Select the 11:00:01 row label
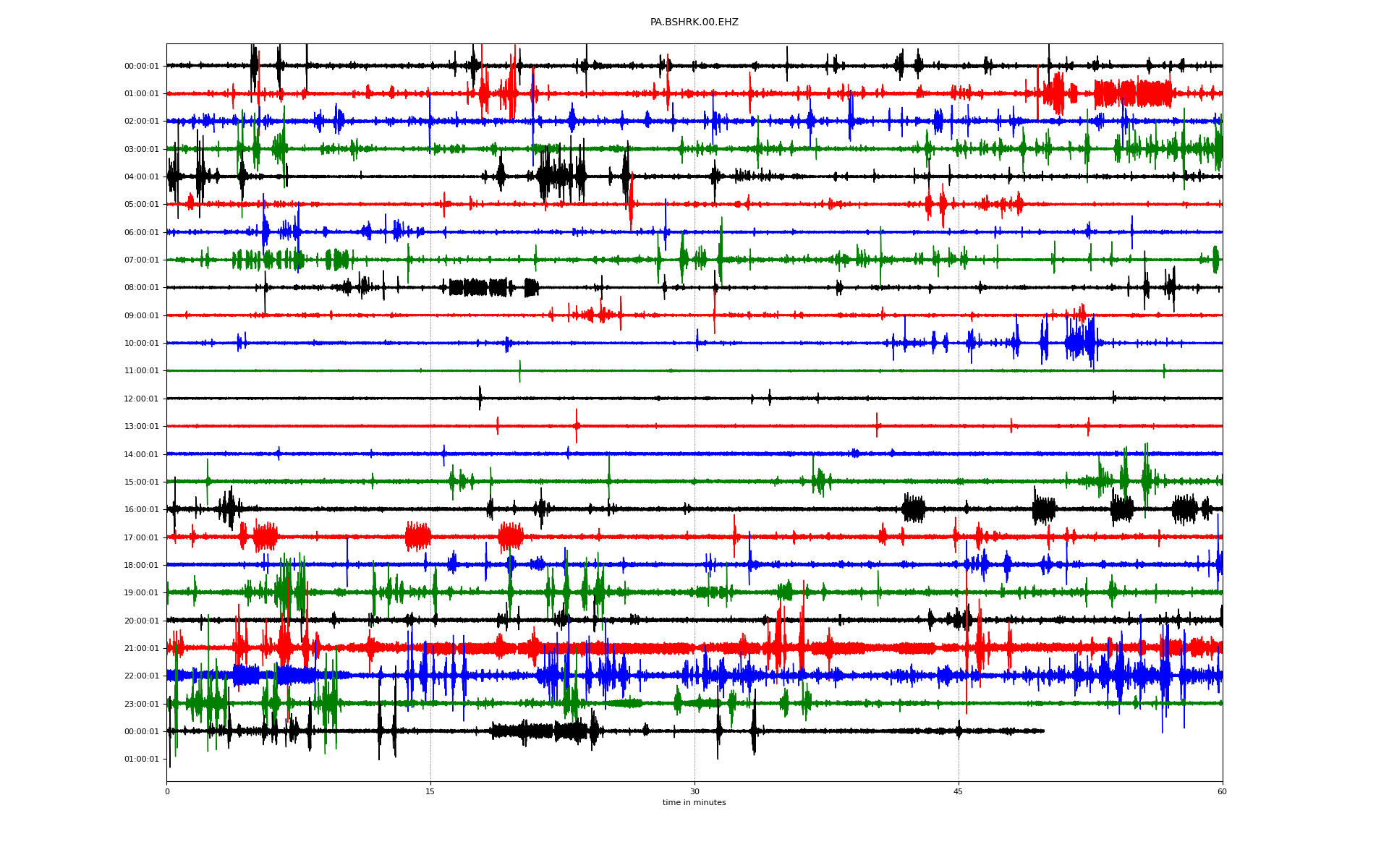The height and width of the screenshot is (868, 1389). coord(142,371)
